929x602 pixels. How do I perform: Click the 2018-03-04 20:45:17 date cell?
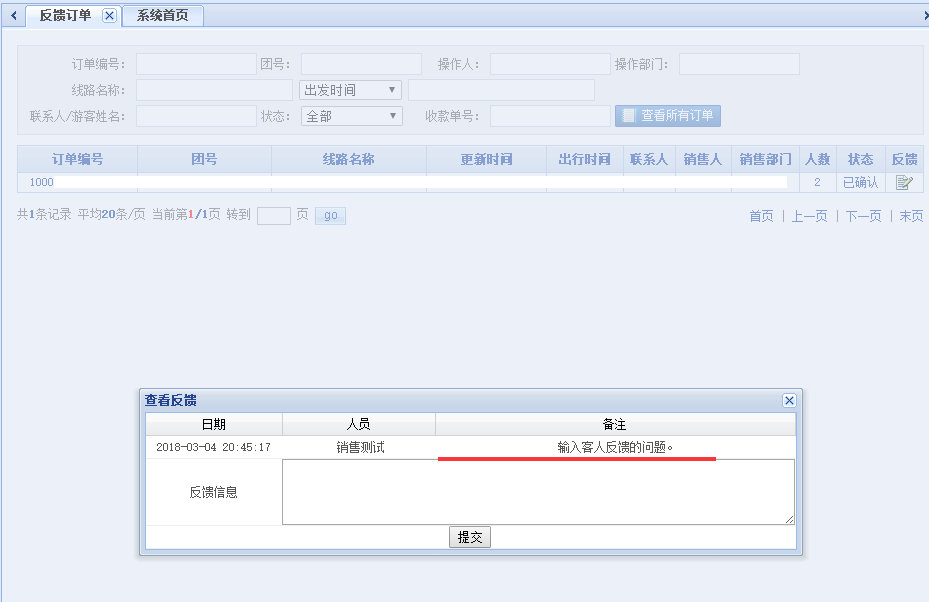click(x=213, y=447)
